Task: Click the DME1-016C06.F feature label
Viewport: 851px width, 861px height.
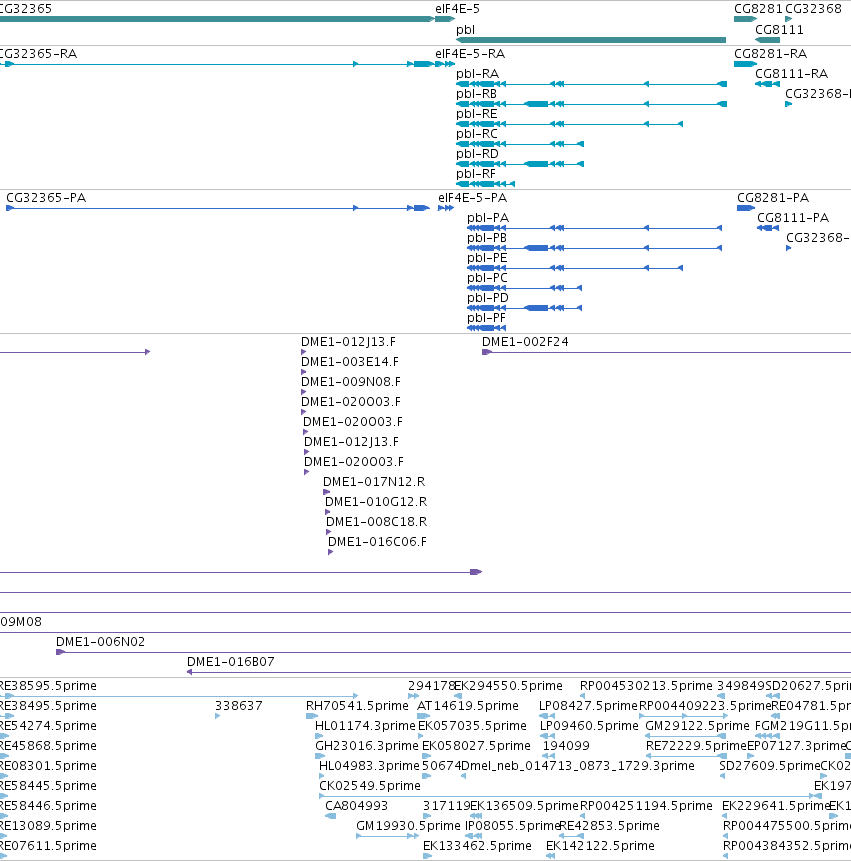Action: 377,542
